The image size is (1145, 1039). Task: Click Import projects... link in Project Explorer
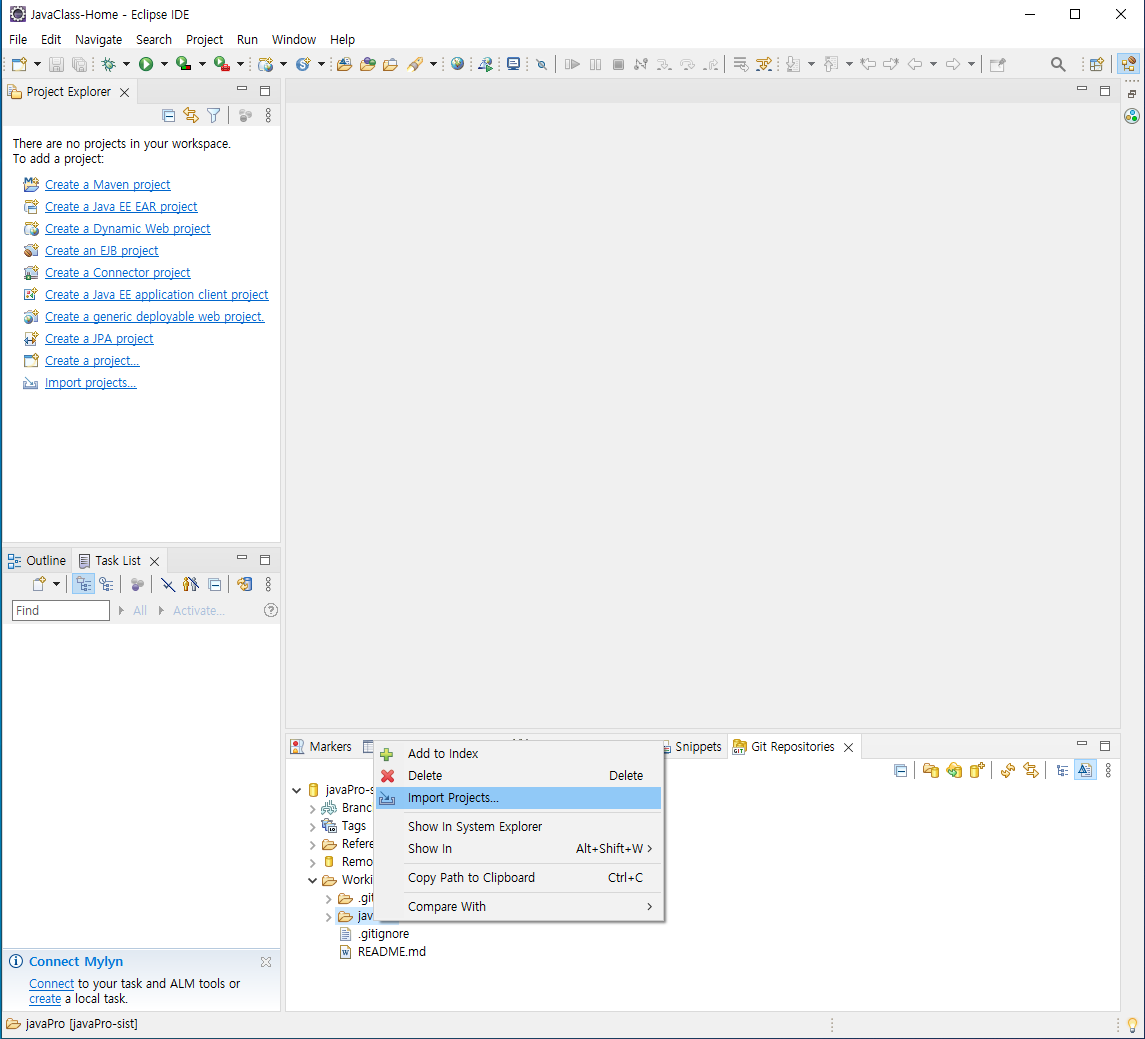[x=91, y=383]
